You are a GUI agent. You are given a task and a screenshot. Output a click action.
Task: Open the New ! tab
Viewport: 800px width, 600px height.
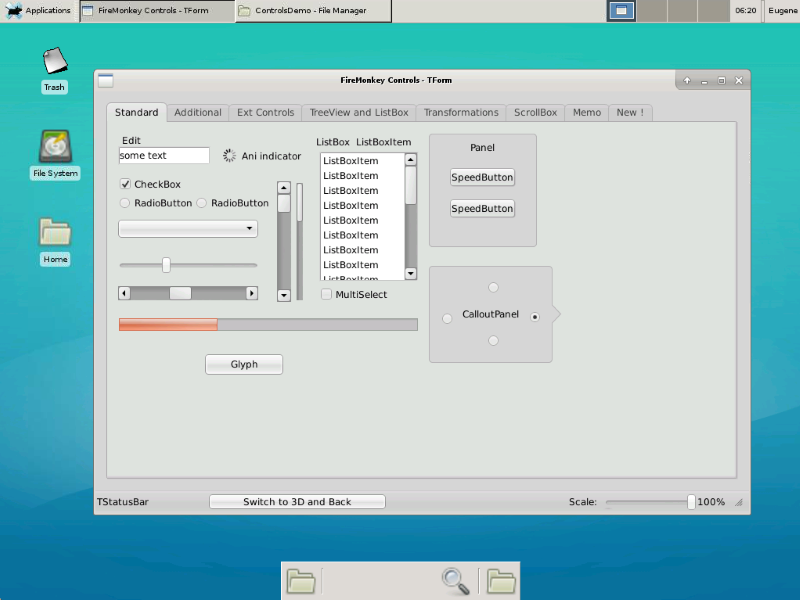[631, 112]
